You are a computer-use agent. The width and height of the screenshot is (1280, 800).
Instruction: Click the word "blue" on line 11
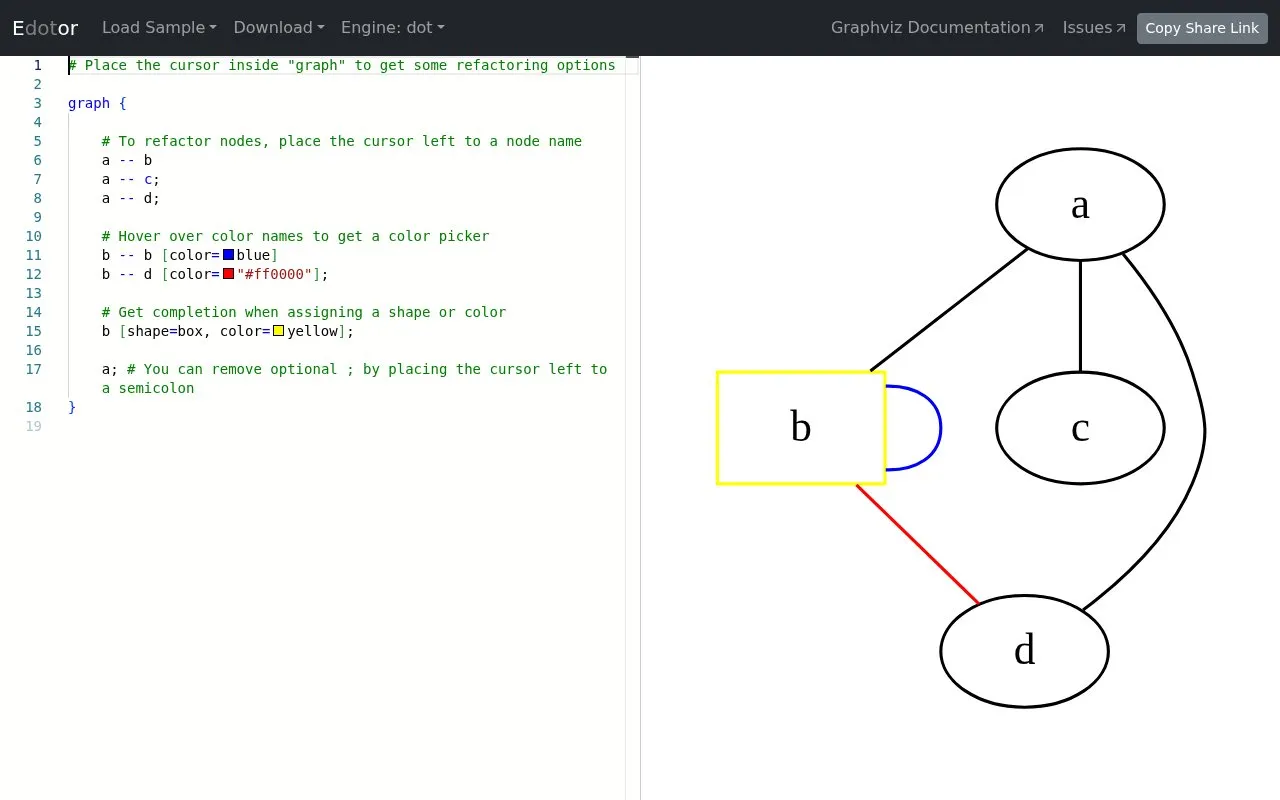point(253,255)
